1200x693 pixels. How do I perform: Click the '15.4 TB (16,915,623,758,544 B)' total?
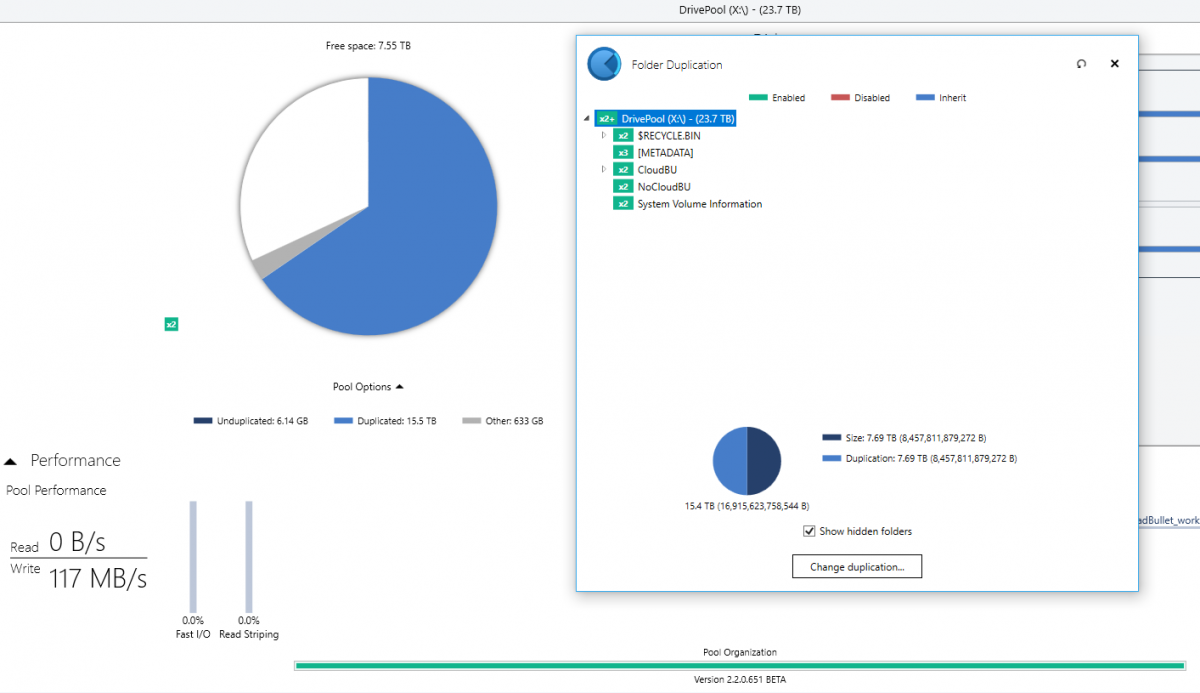pos(747,506)
